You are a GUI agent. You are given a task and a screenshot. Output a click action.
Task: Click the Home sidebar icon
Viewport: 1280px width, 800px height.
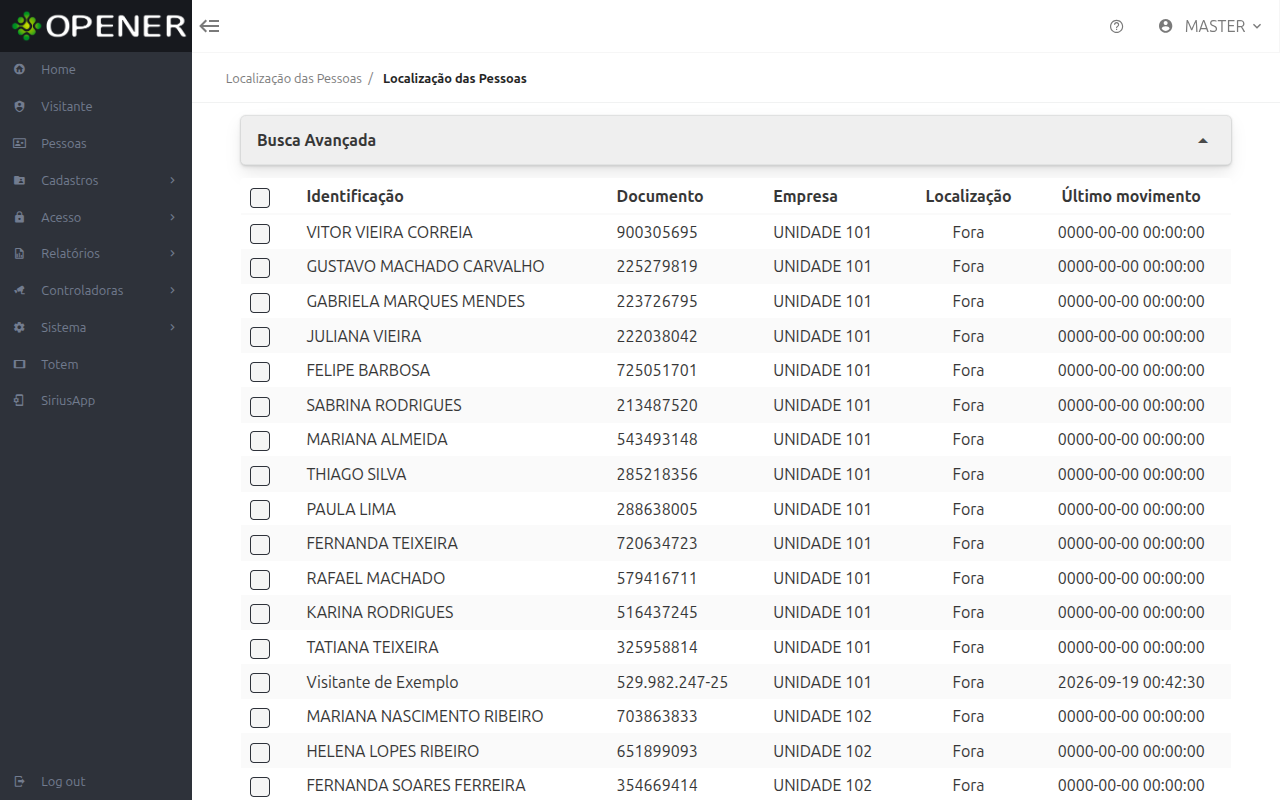pyautogui.click(x=19, y=70)
